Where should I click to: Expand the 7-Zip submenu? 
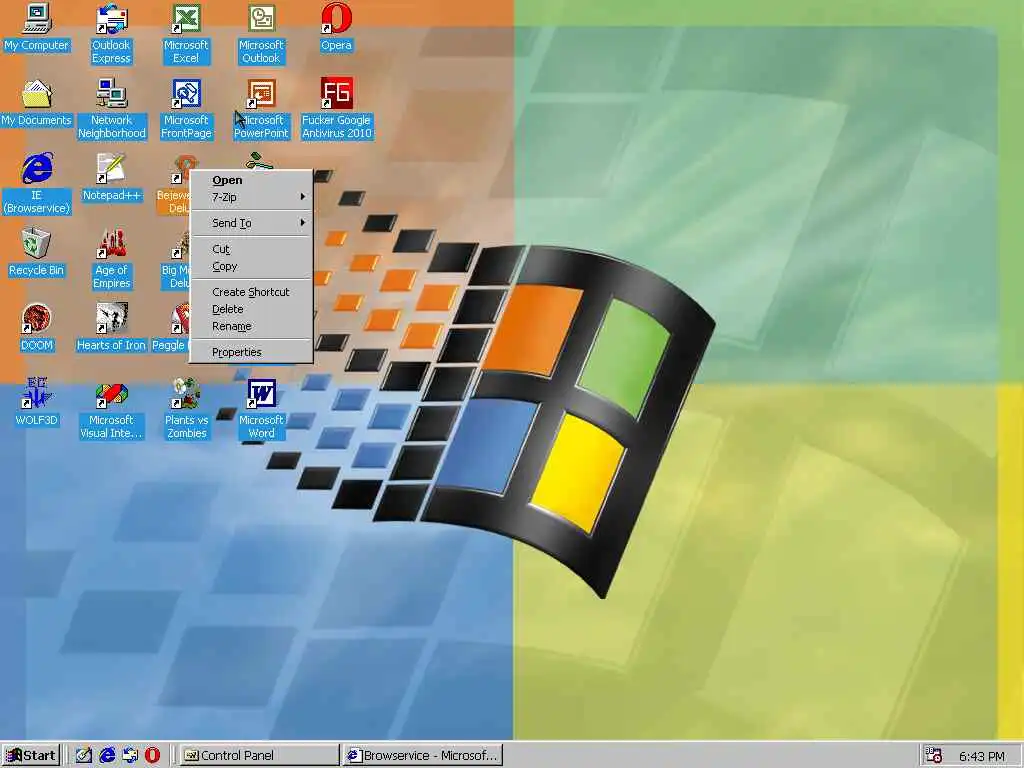point(251,197)
